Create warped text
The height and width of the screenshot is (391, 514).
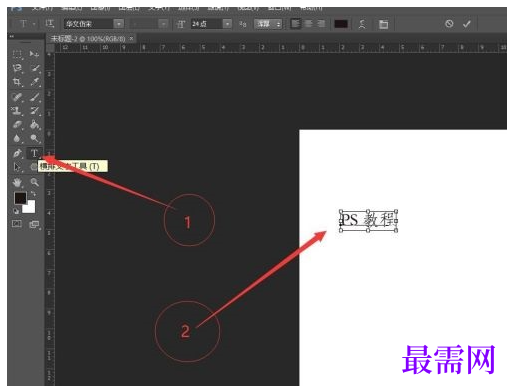click(x=362, y=24)
